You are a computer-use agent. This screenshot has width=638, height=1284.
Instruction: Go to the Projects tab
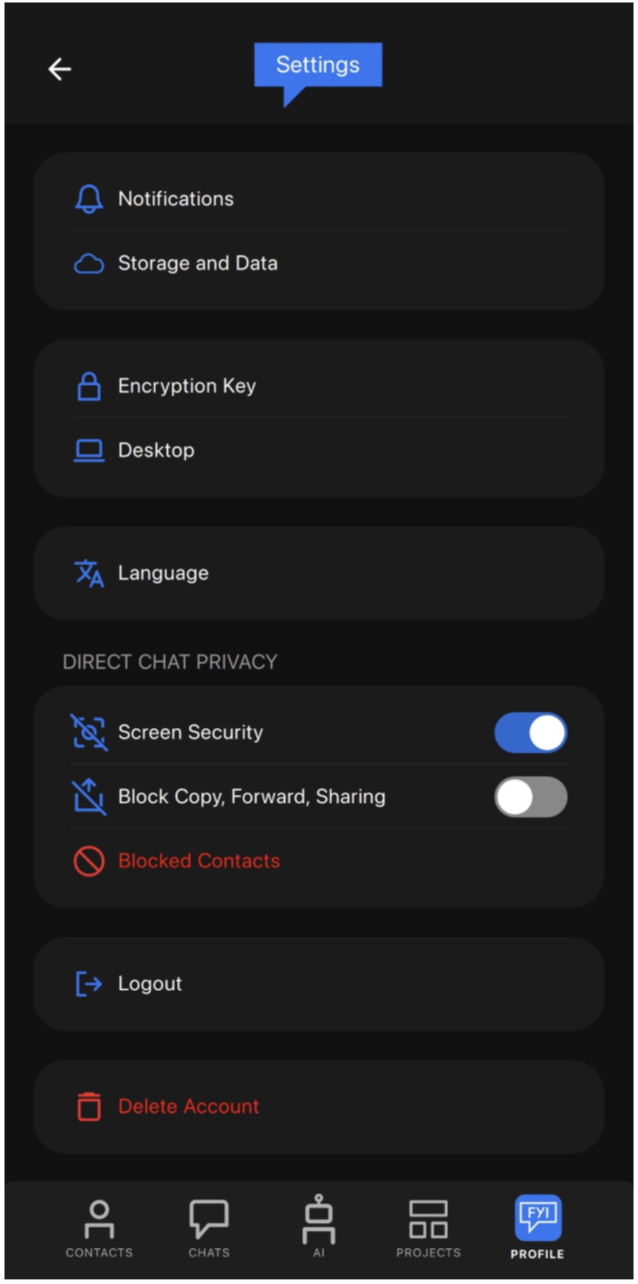[x=428, y=1229]
